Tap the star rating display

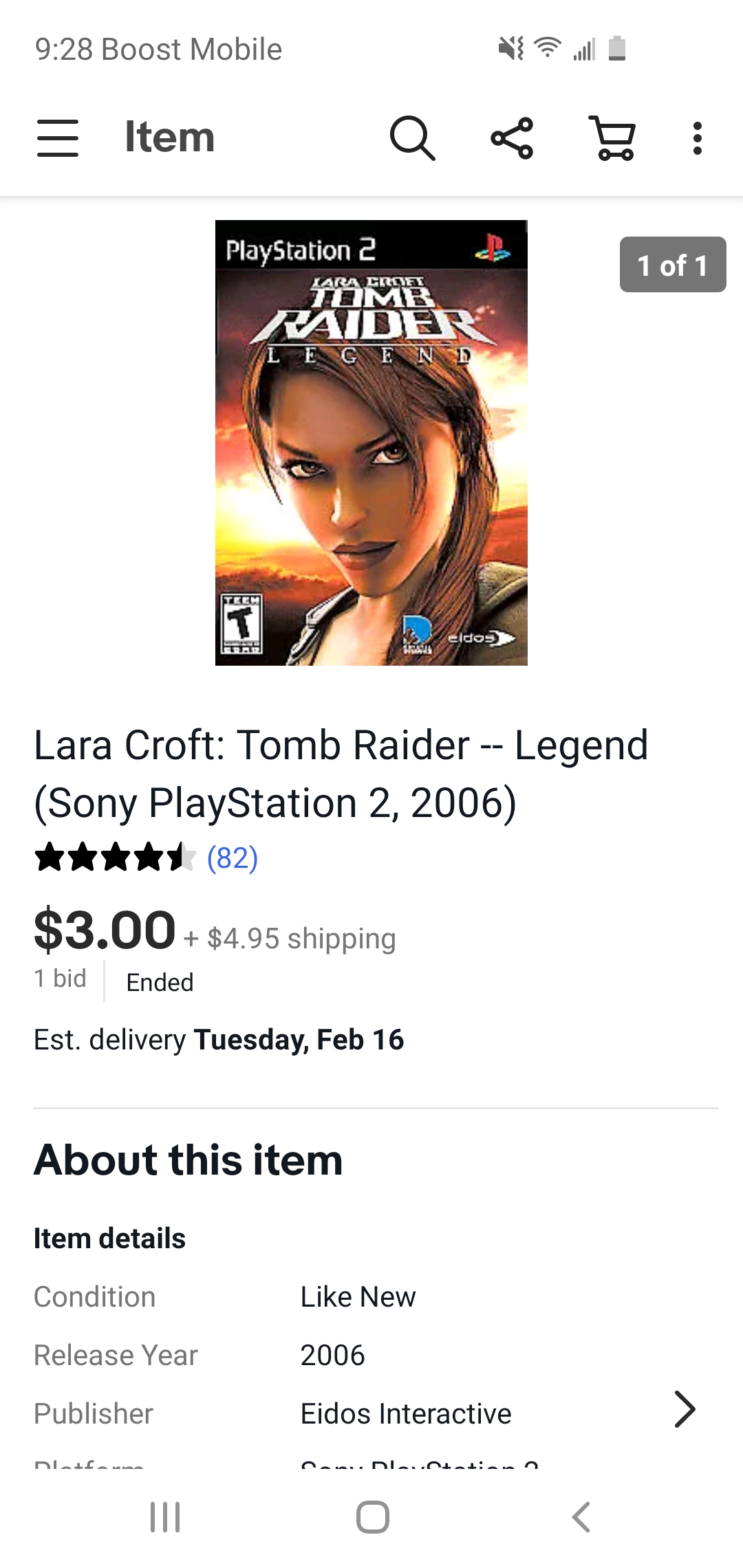point(114,856)
